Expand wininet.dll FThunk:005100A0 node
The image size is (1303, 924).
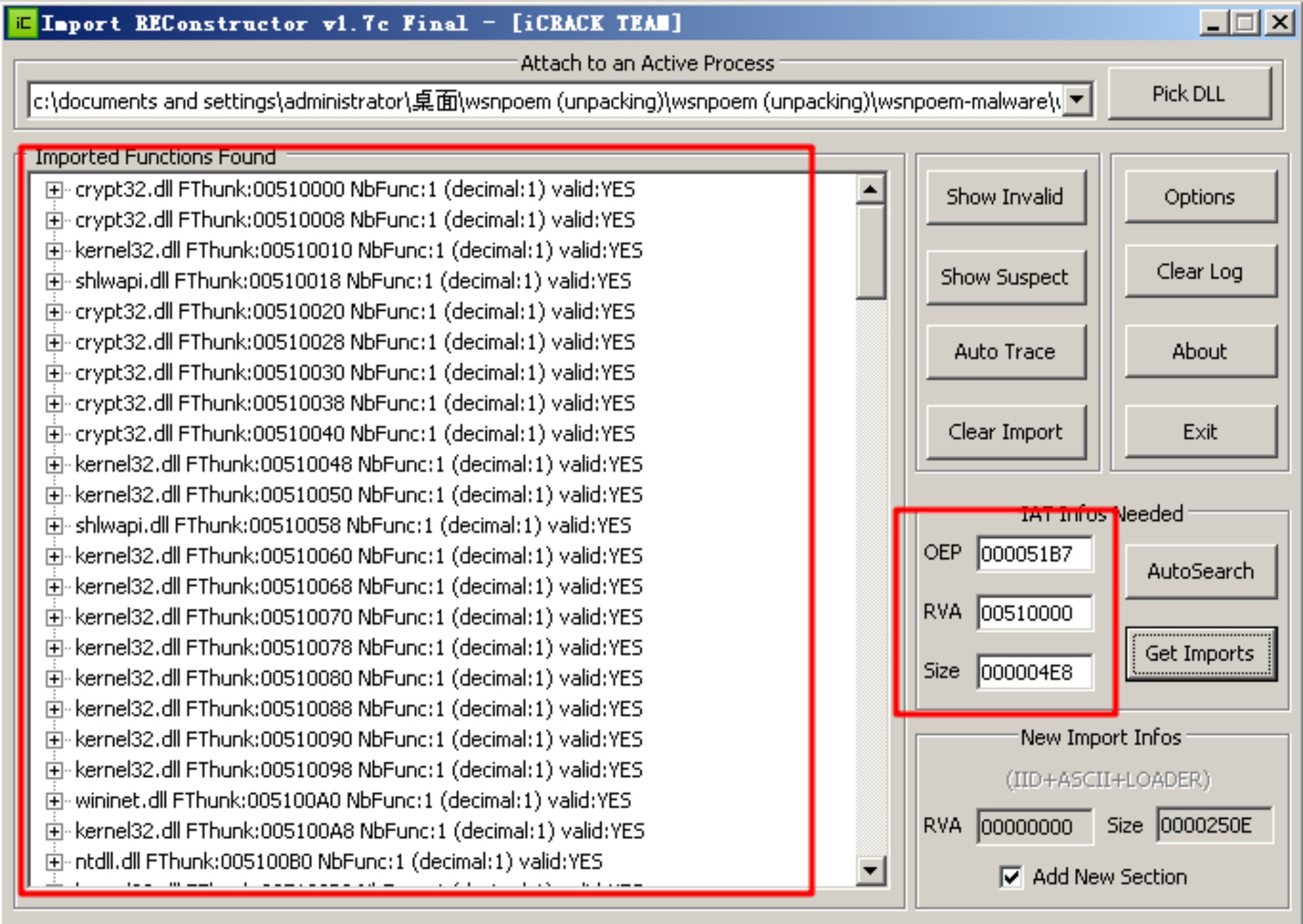[54, 801]
